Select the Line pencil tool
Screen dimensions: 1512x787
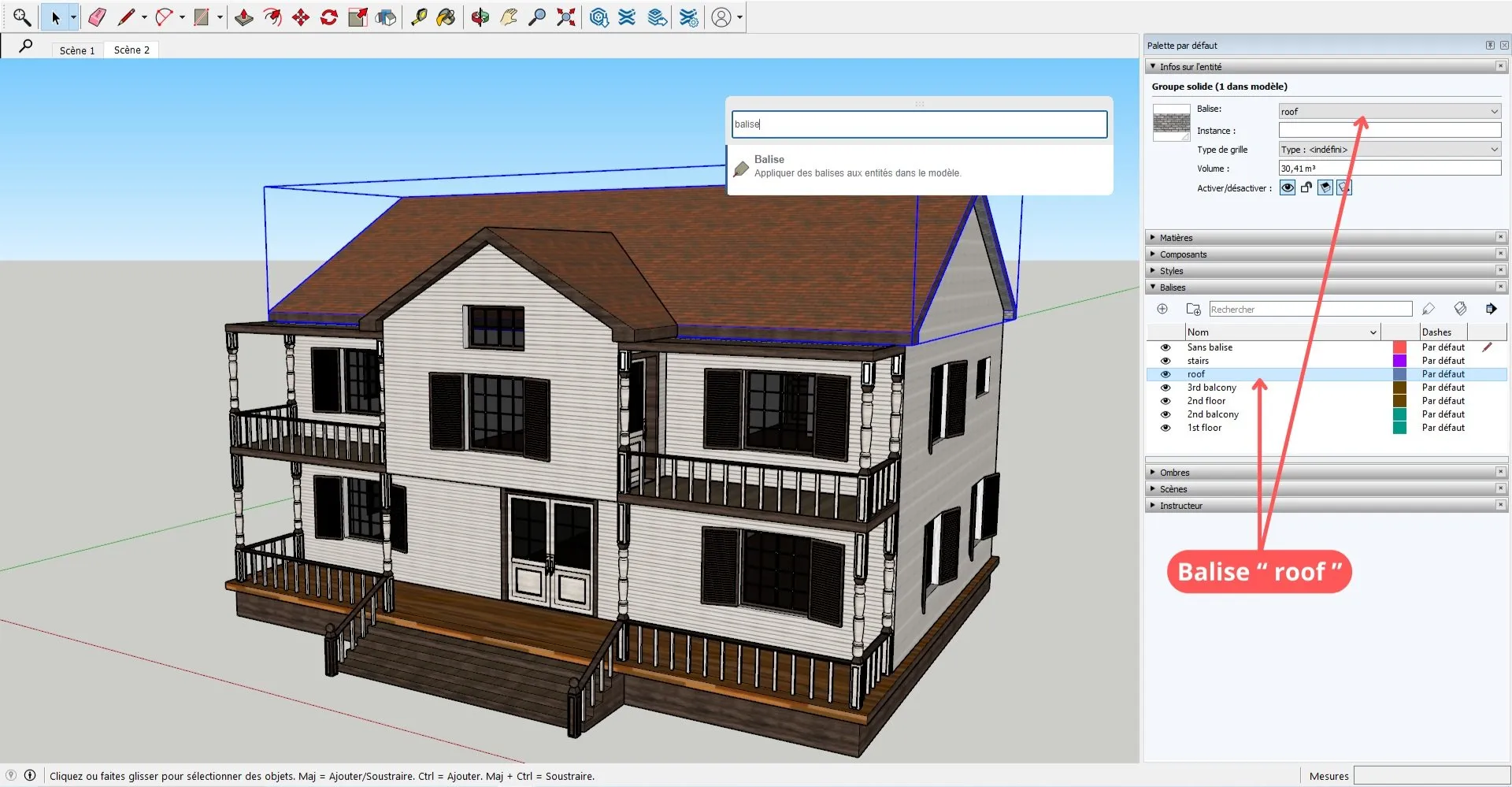click(126, 17)
